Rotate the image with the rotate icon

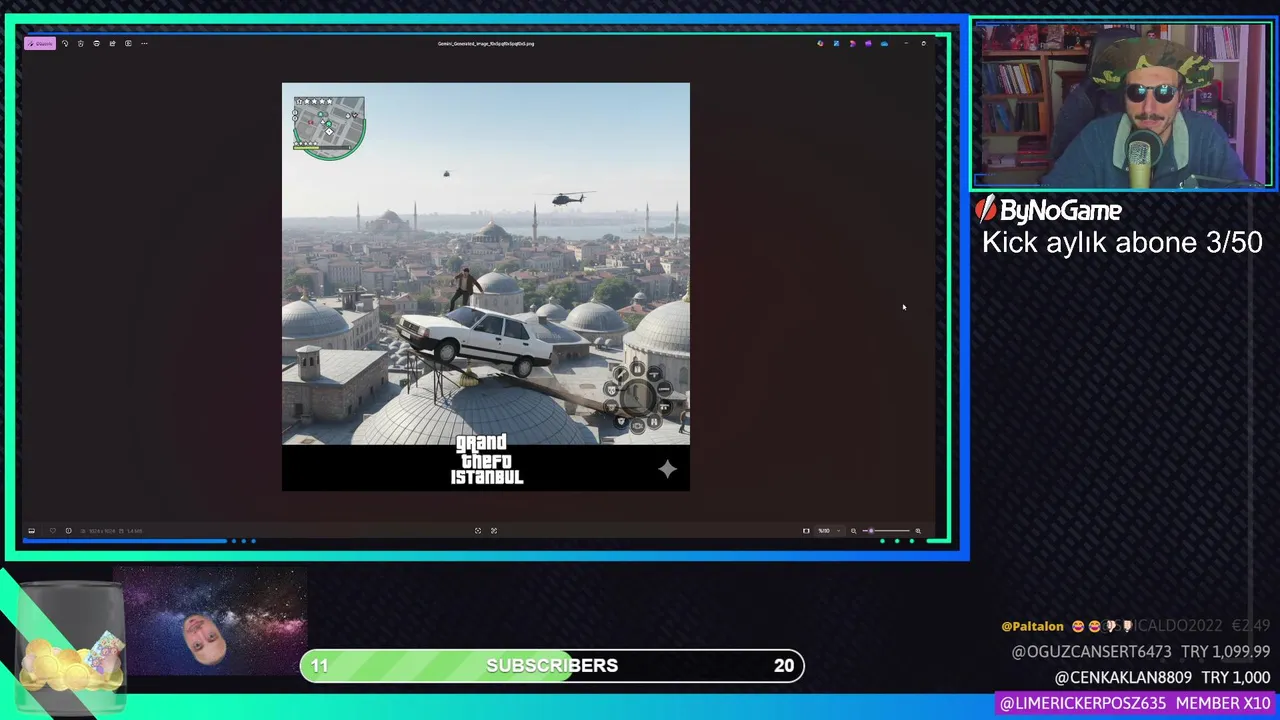pyautogui.click(x=65, y=43)
